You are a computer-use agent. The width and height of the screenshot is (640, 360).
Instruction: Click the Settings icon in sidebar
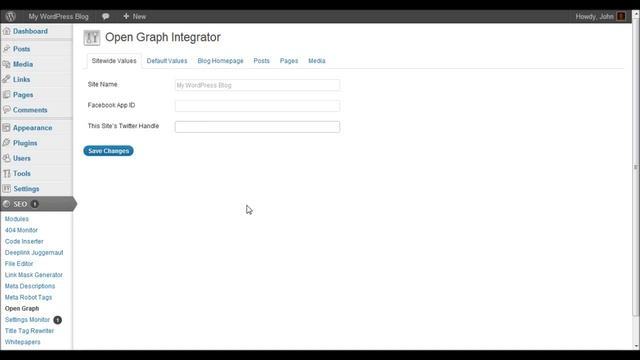(7, 189)
